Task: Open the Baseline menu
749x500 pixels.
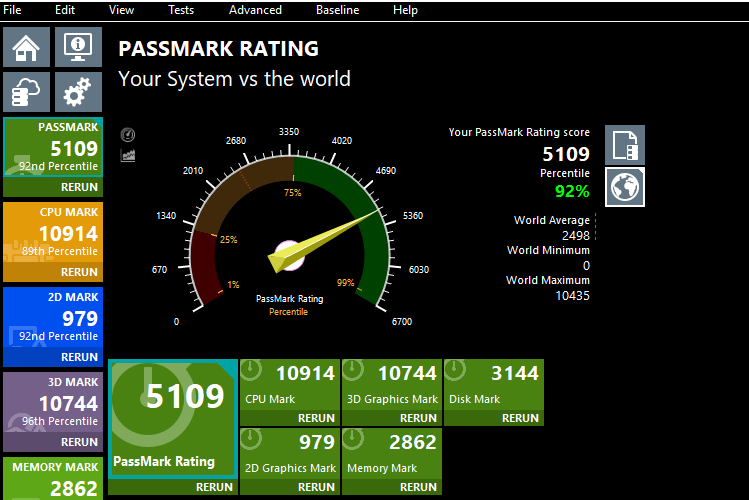Action: tap(337, 10)
